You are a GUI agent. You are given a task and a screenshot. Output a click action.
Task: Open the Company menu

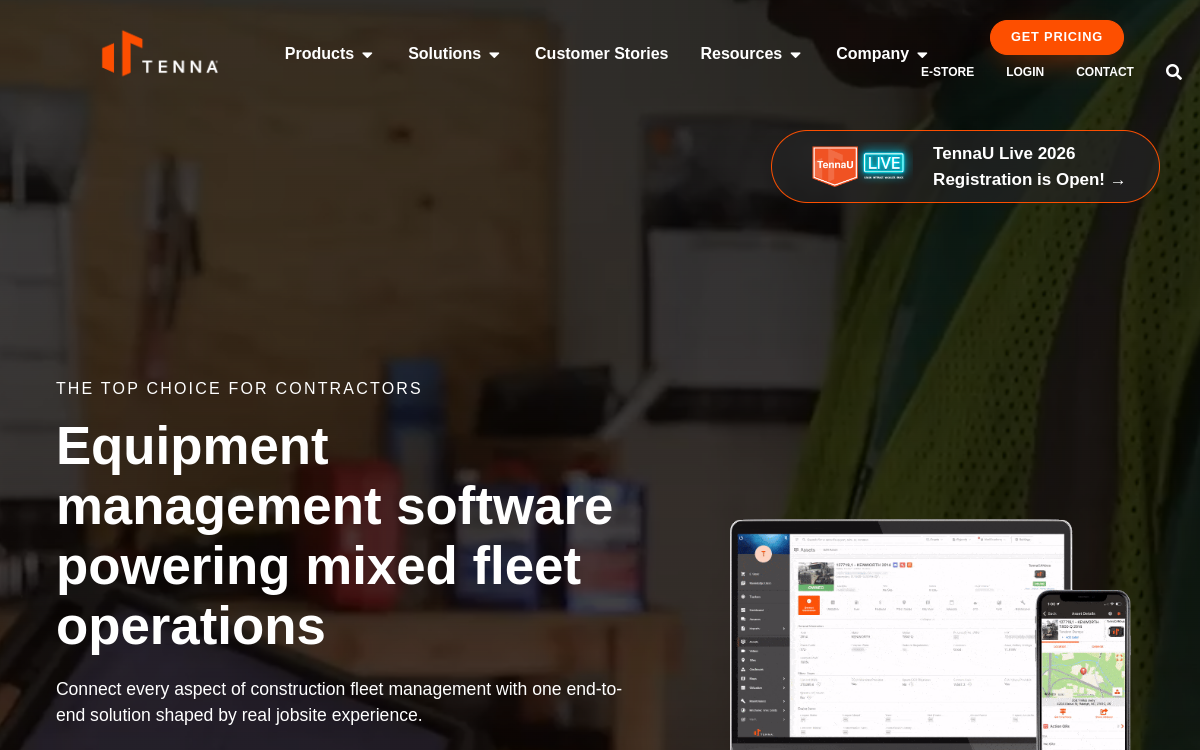point(872,54)
